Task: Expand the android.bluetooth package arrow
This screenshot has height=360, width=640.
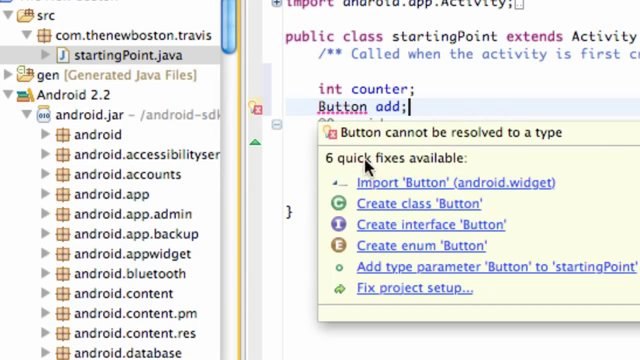Action: coord(45,273)
